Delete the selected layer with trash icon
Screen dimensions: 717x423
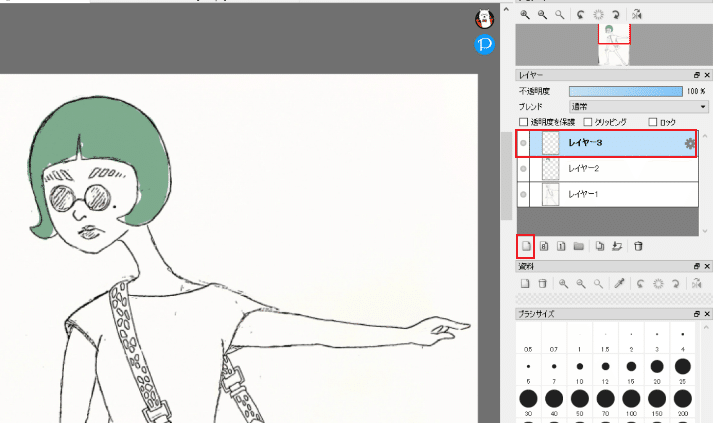(638, 246)
